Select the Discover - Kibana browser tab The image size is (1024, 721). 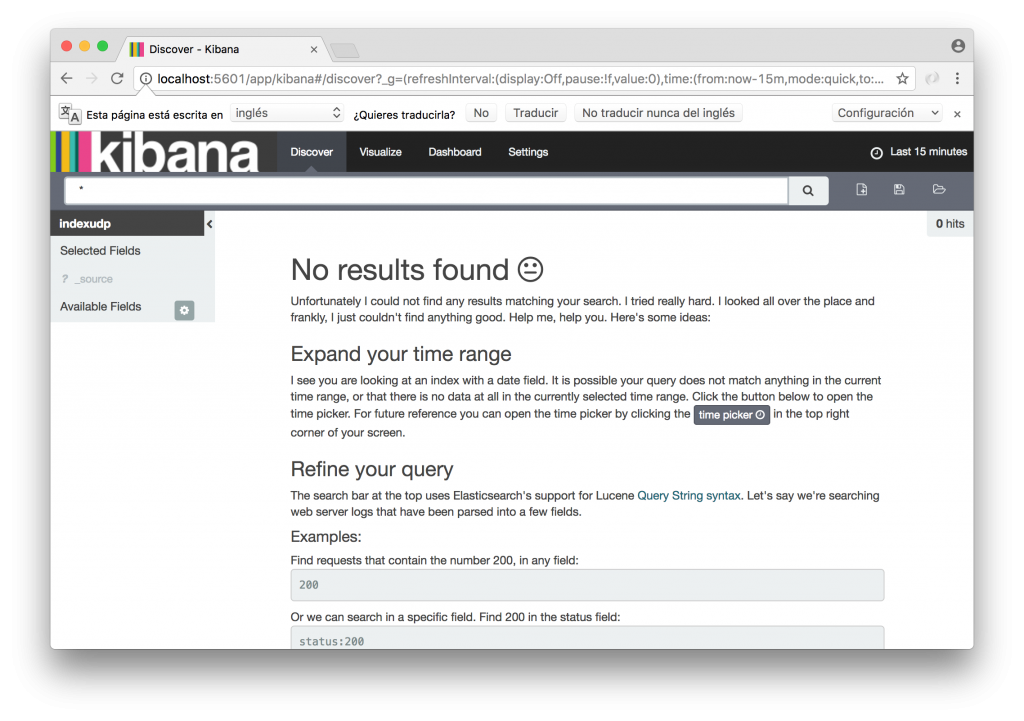pyautogui.click(x=222, y=49)
